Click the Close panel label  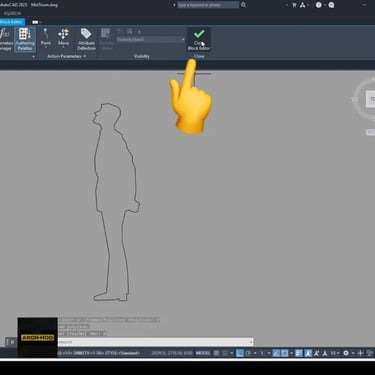pyautogui.click(x=199, y=56)
